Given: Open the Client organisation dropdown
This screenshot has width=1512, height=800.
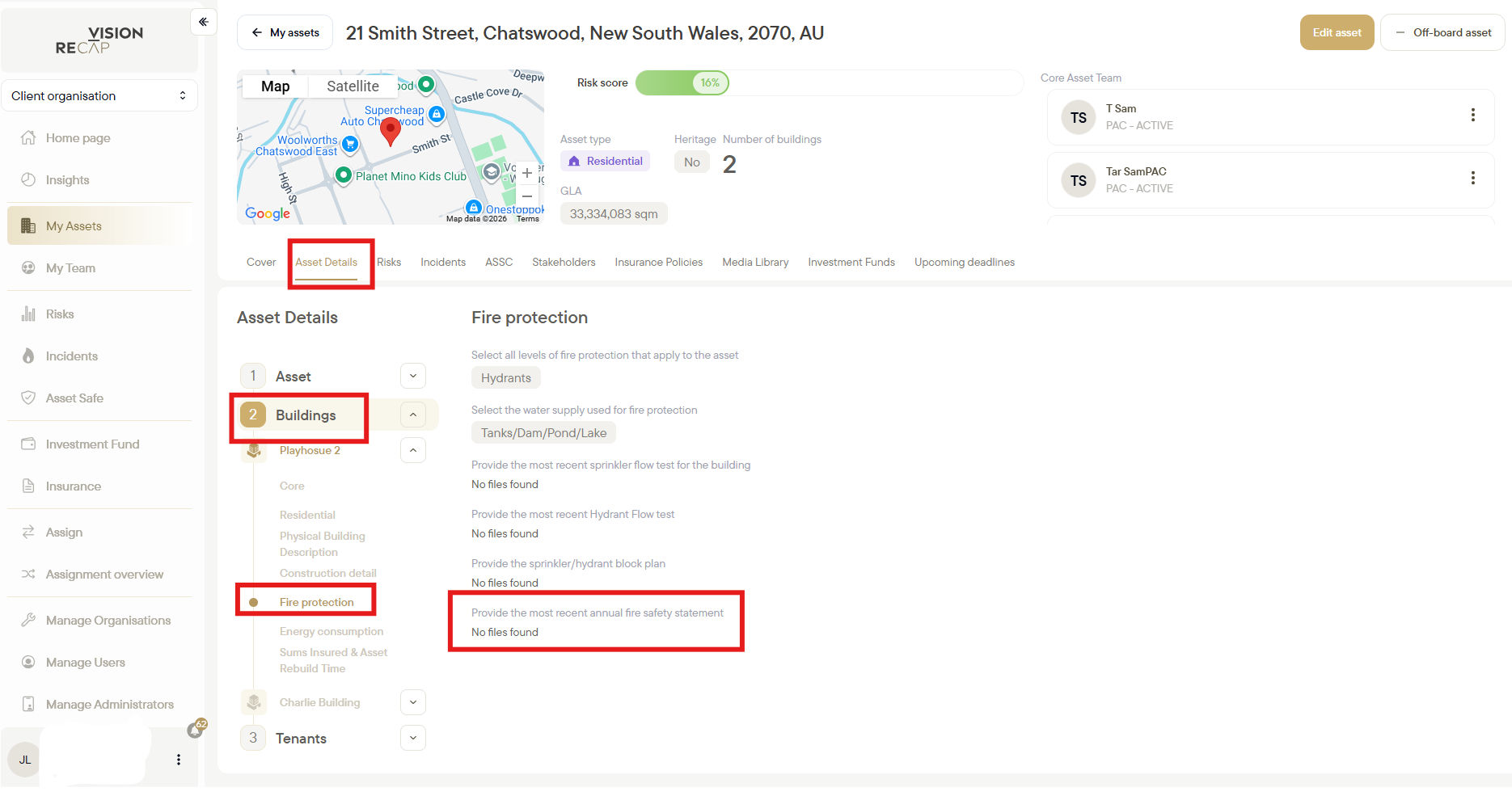Looking at the screenshot, I should pyautogui.click(x=99, y=96).
